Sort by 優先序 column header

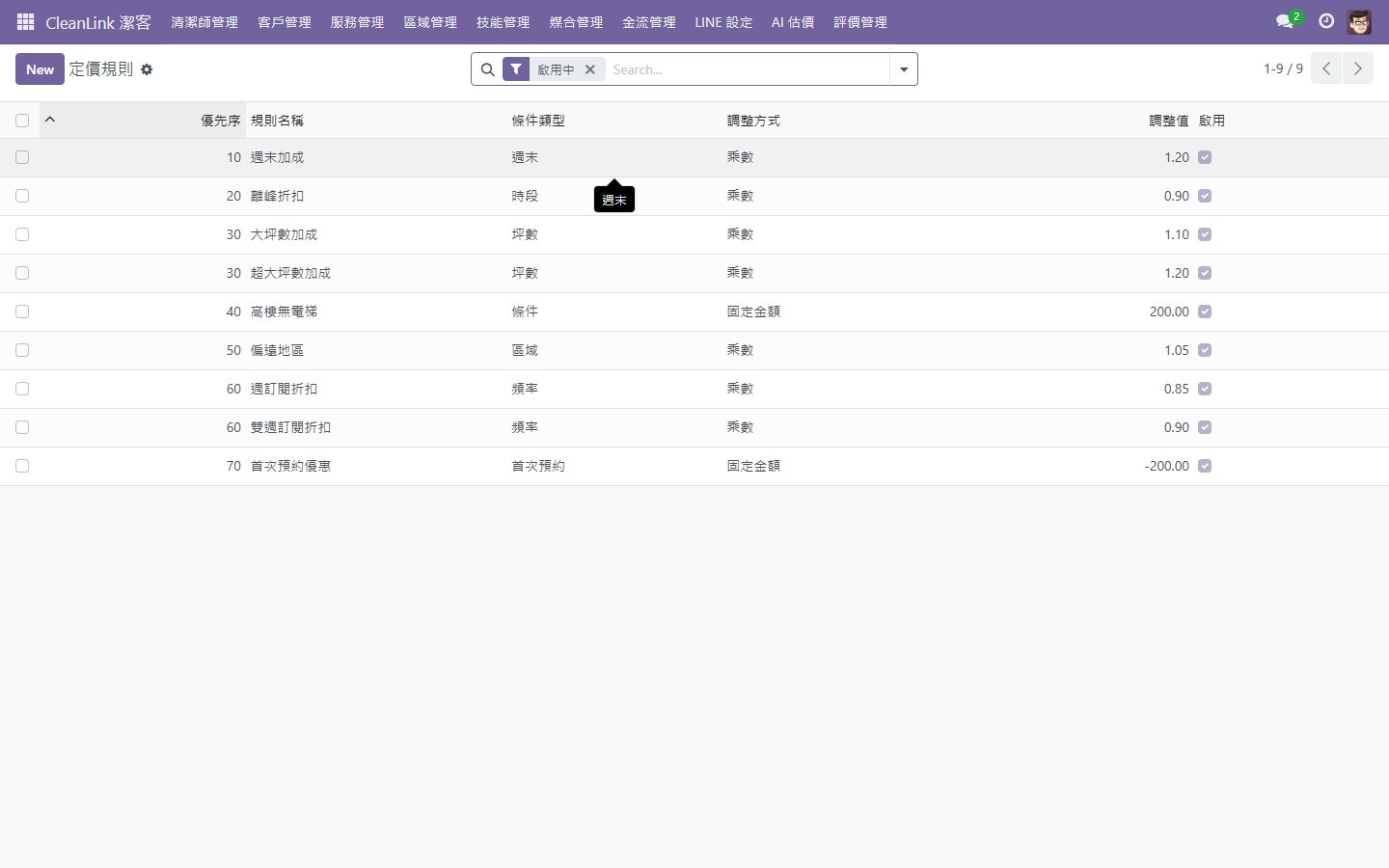point(220,121)
